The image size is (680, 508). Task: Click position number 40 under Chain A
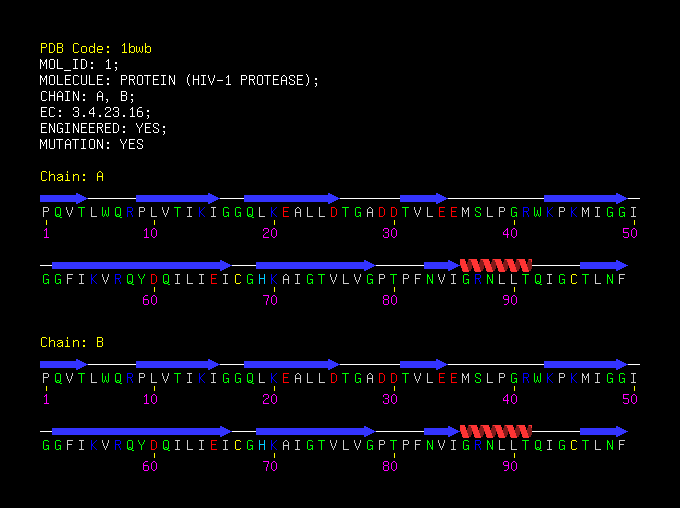tap(510, 233)
